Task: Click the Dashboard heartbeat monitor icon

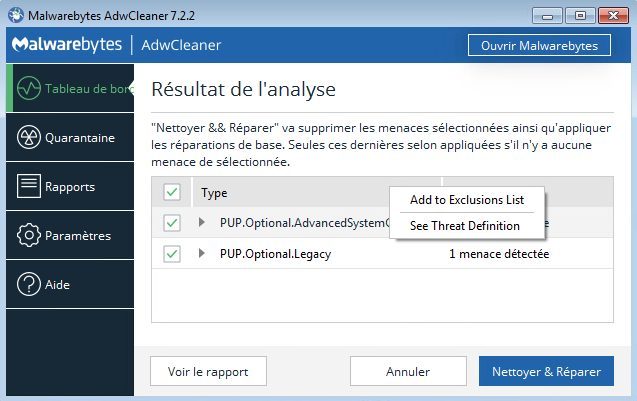Action: (29, 89)
